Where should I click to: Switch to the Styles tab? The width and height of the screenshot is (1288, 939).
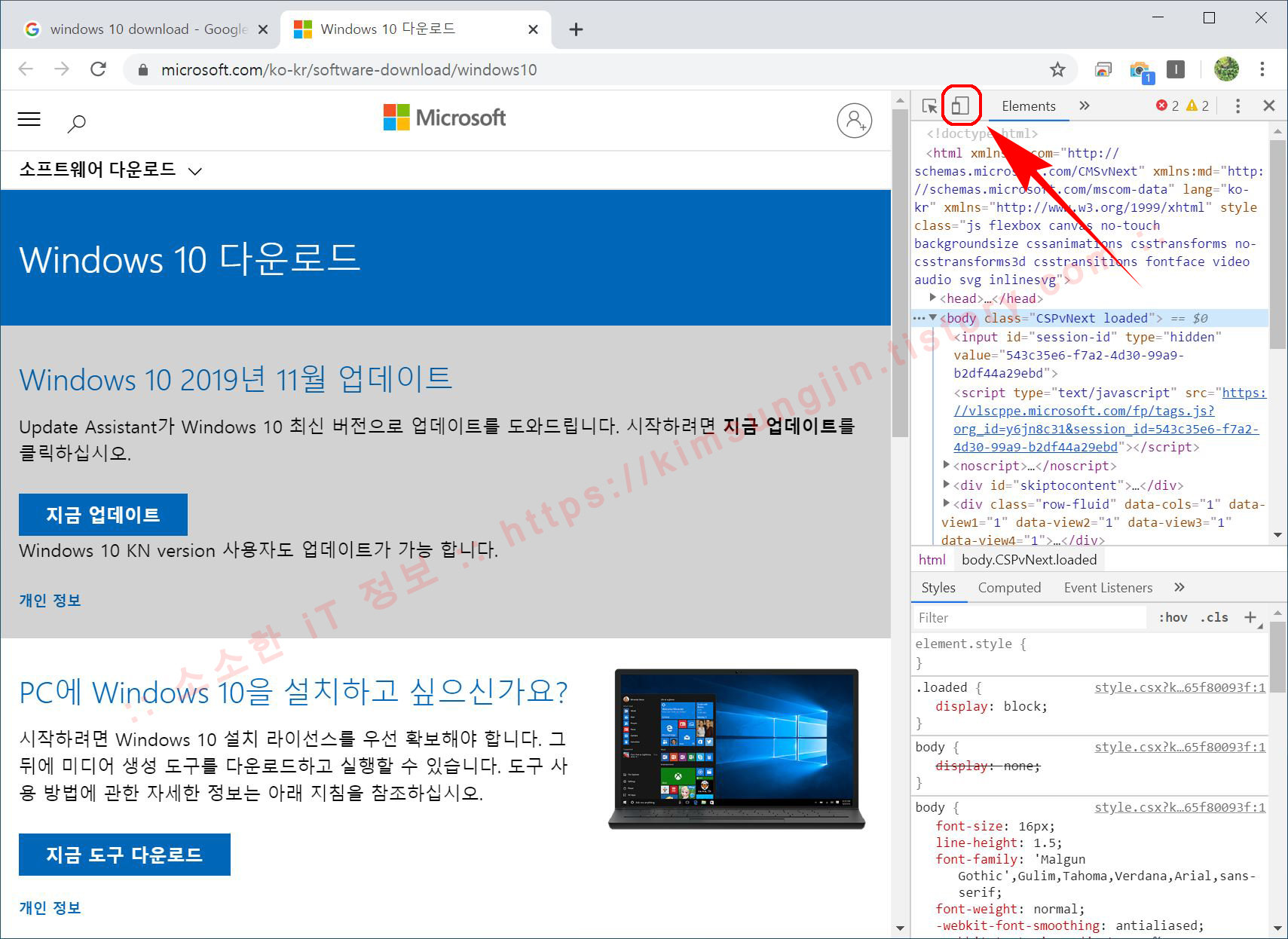[938, 588]
